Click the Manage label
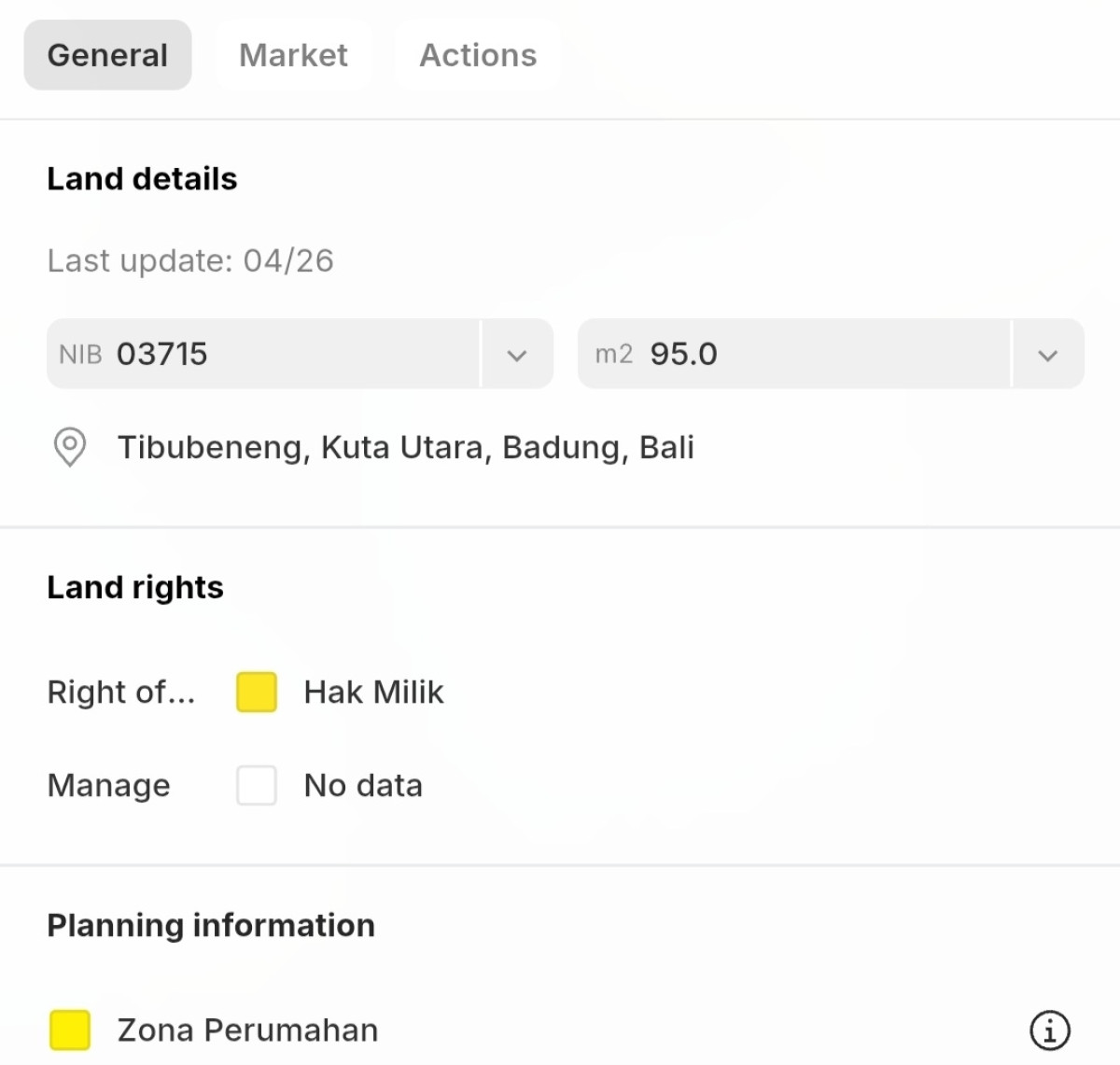The width and height of the screenshot is (1120, 1065). pos(109,785)
